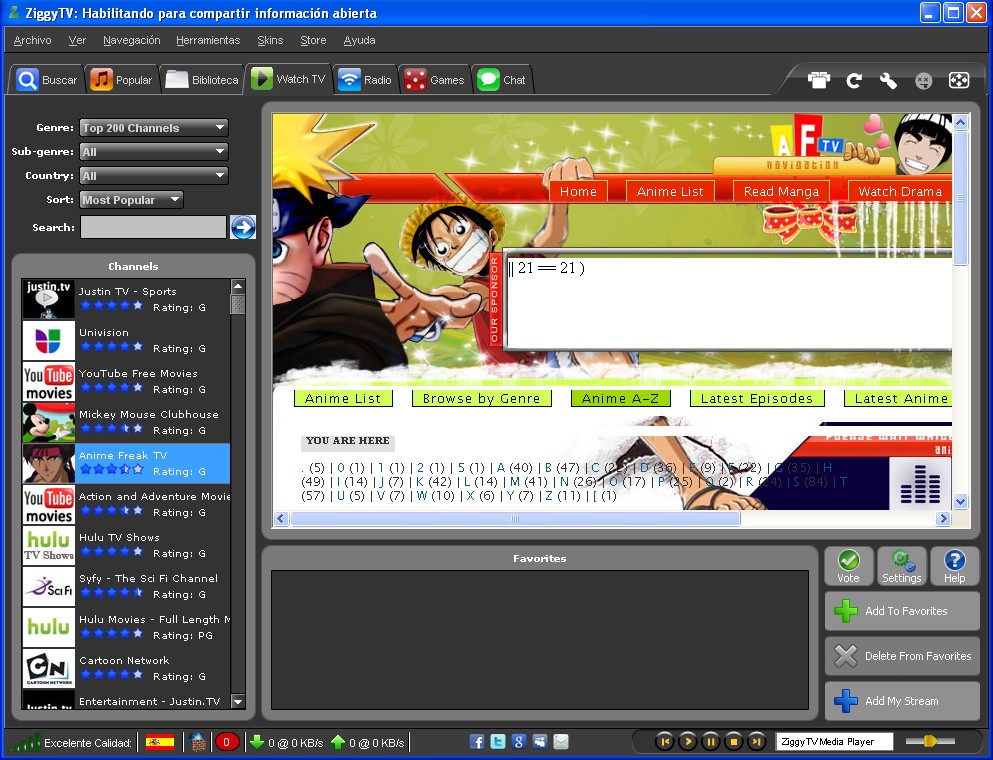Screen dimensions: 993x760
Task: Switch to the Biblioteca tab
Action: [202, 80]
